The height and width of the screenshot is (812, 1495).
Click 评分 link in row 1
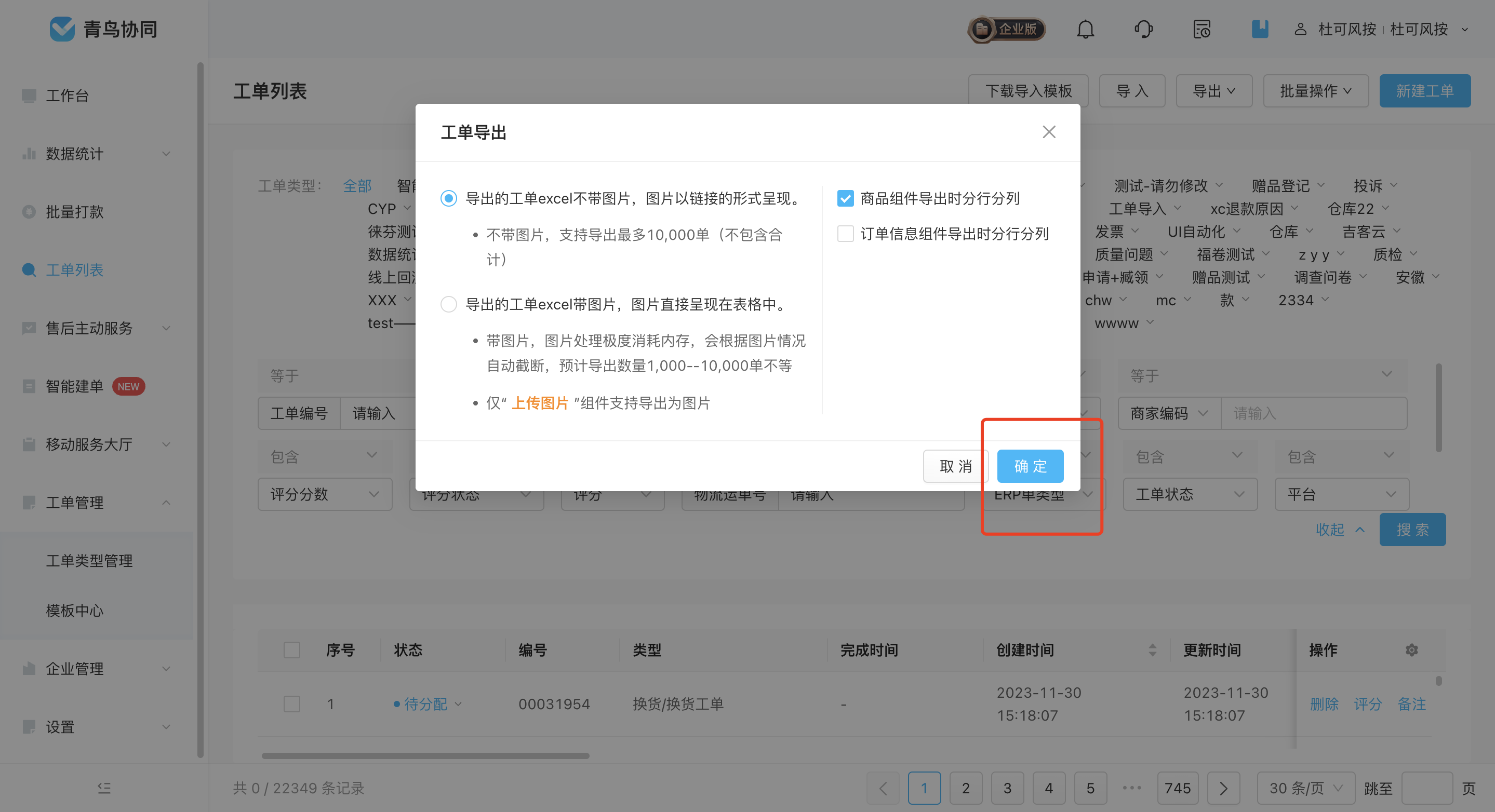[x=1368, y=703]
